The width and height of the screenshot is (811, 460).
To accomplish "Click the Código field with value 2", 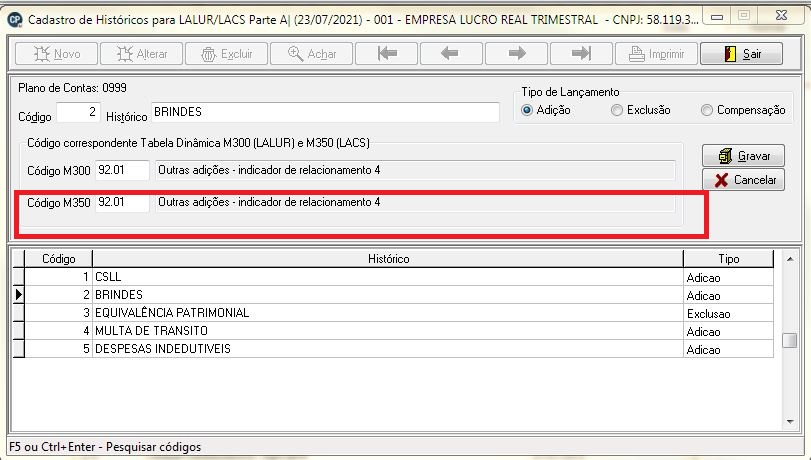I will point(78,112).
